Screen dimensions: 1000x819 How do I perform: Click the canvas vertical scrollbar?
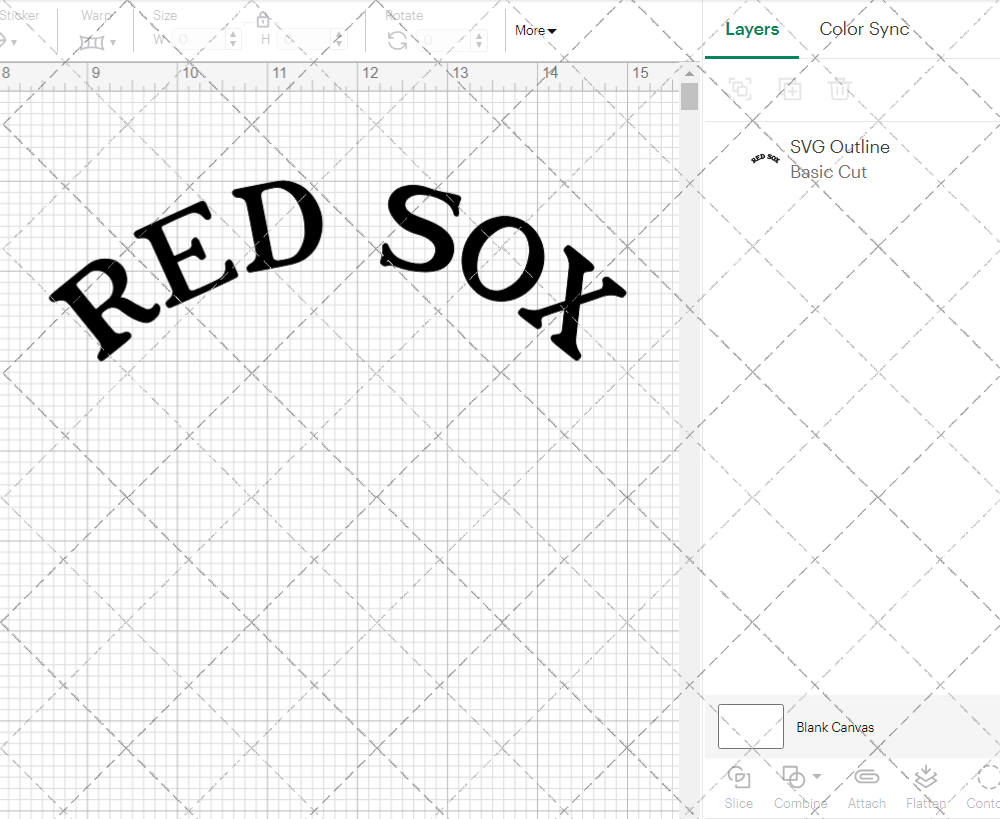tap(688, 95)
